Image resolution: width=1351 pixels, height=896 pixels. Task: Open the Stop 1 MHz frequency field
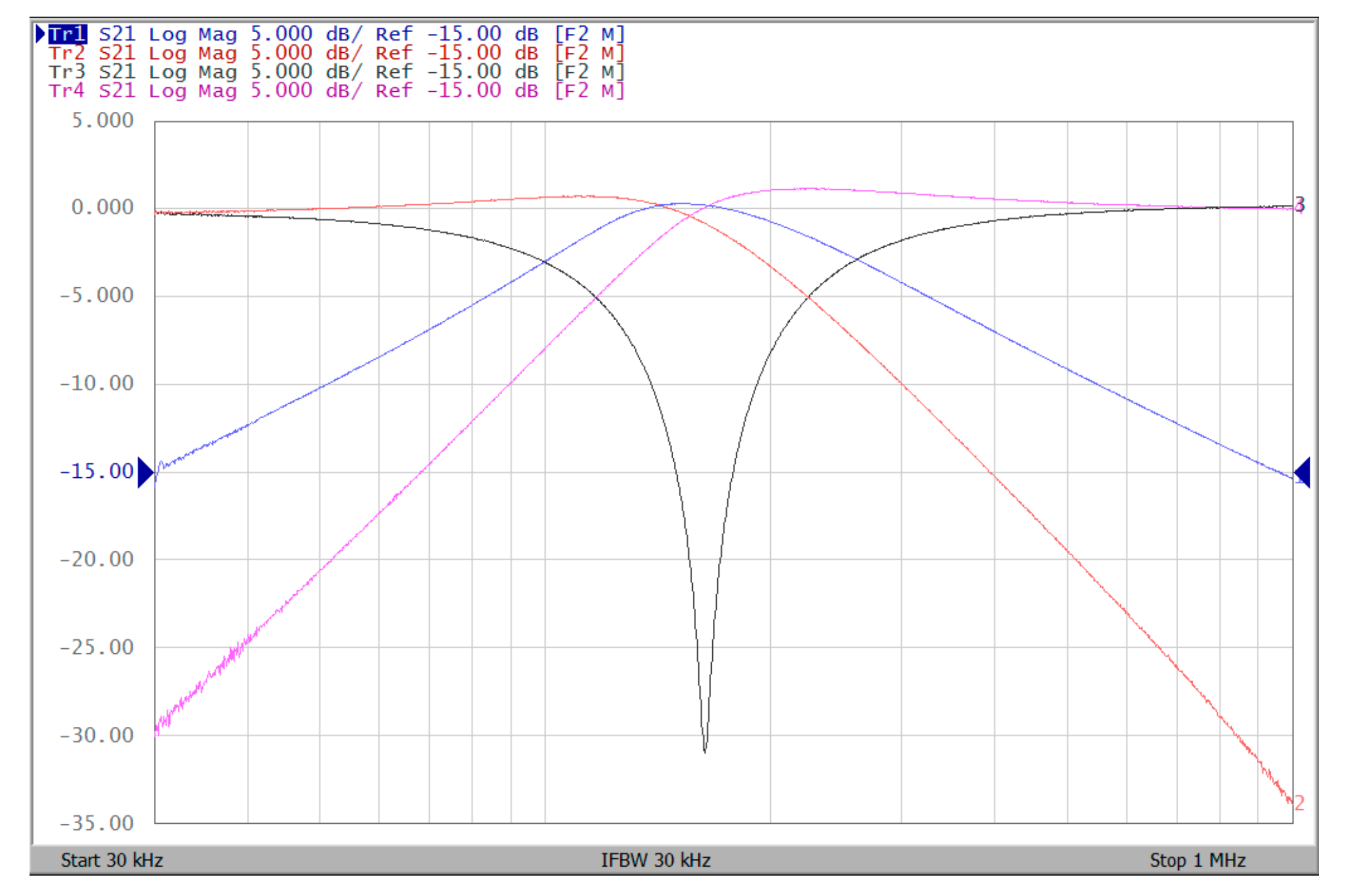click(x=1197, y=860)
